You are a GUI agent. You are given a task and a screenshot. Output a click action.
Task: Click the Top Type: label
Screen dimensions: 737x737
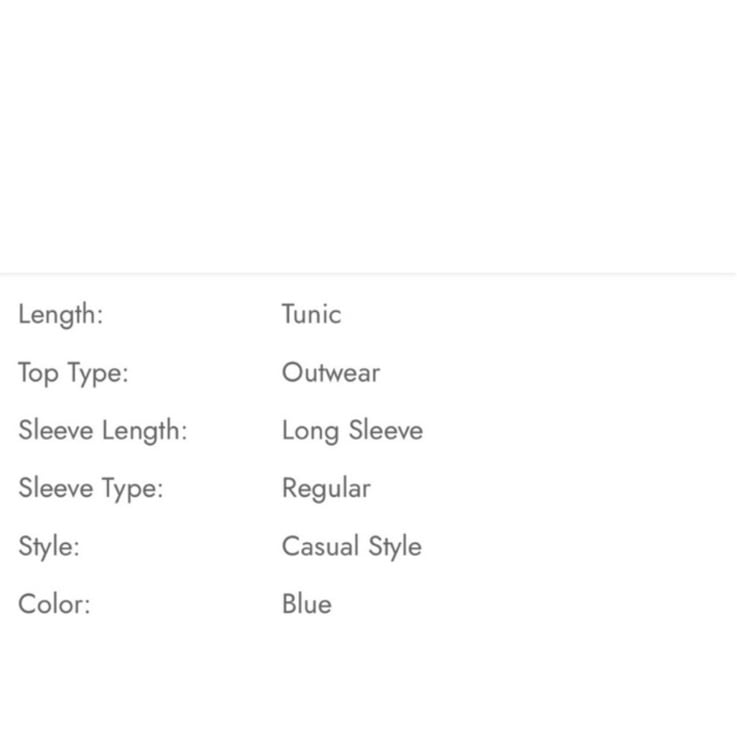73,373
